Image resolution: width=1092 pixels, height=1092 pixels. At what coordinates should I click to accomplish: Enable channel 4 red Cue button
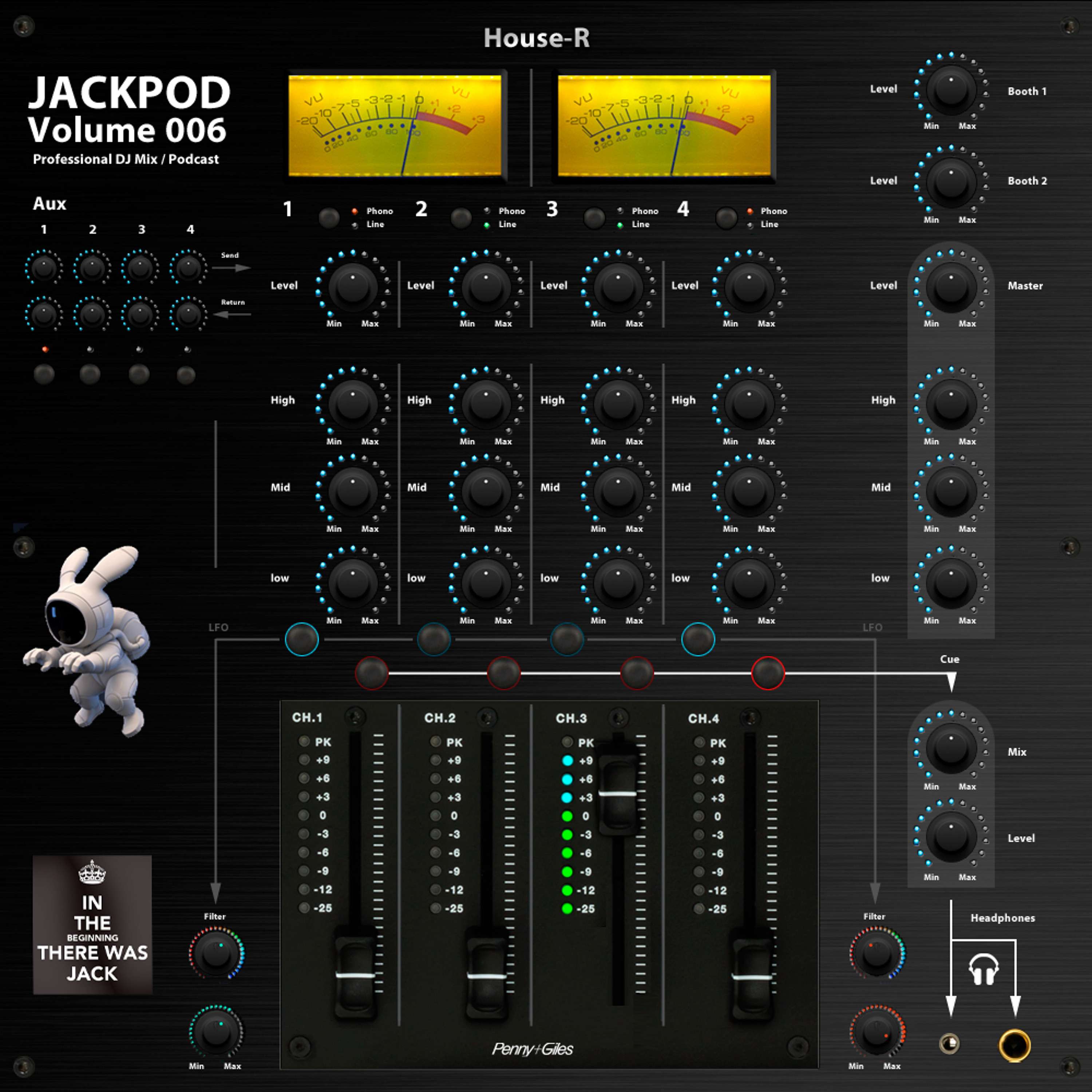point(768,673)
